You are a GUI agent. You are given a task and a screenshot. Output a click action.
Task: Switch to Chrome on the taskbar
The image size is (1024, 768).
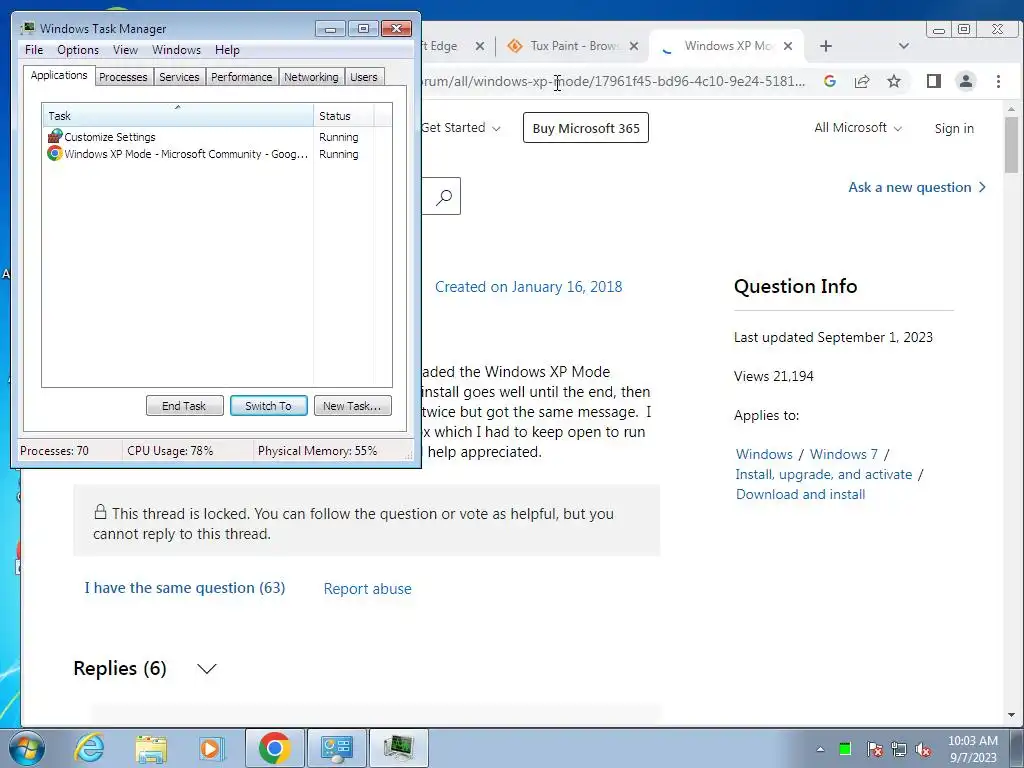point(274,748)
